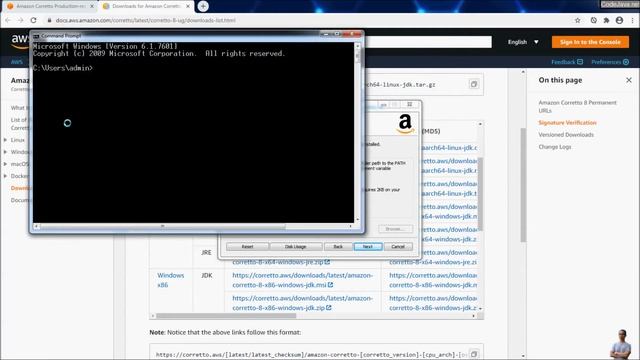The image size is (640, 360).
Task: Close the Amazon Corretto Production tab
Action: [92, 6]
